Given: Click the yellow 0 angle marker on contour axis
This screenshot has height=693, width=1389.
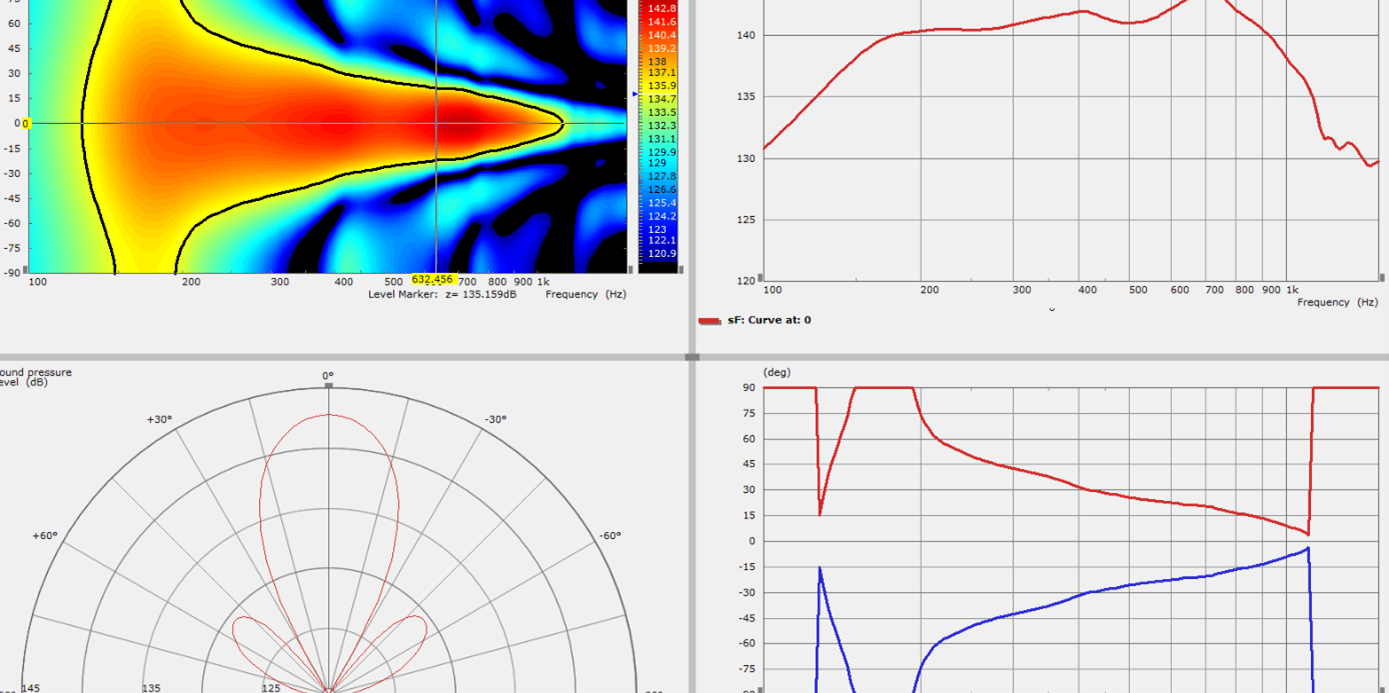Looking at the screenshot, I should [26, 123].
